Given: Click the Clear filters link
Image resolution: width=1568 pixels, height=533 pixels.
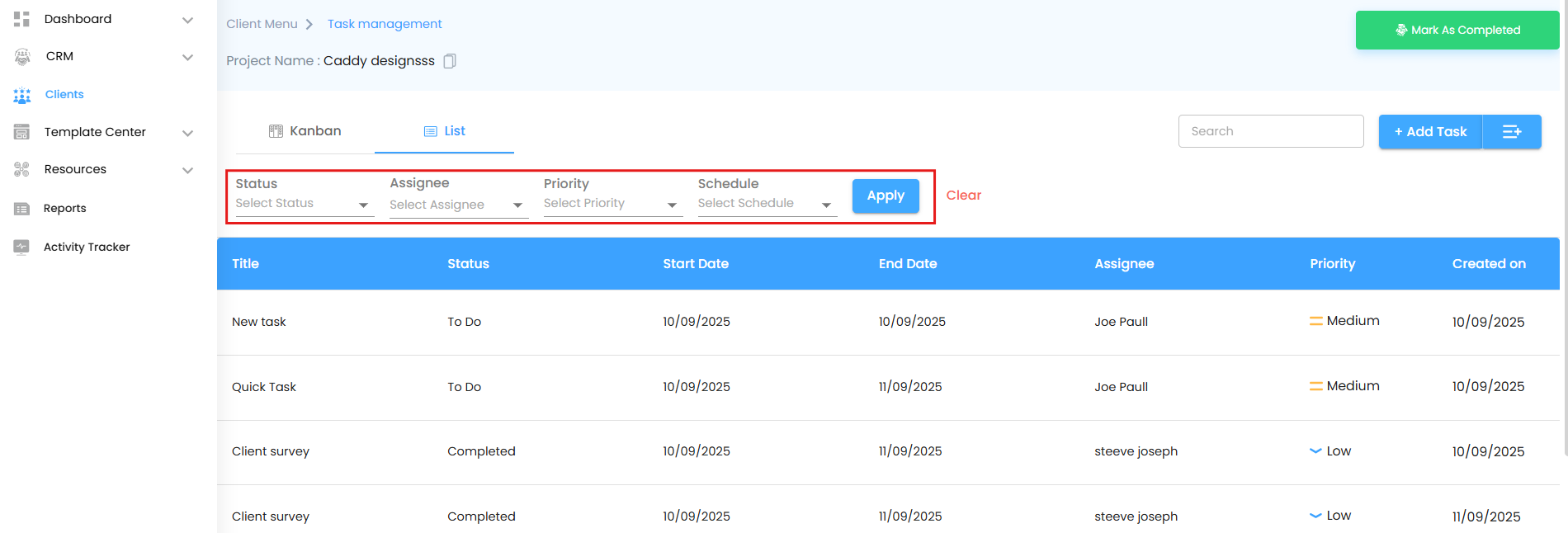Looking at the screenshot, I should click(x=963, y=196).
